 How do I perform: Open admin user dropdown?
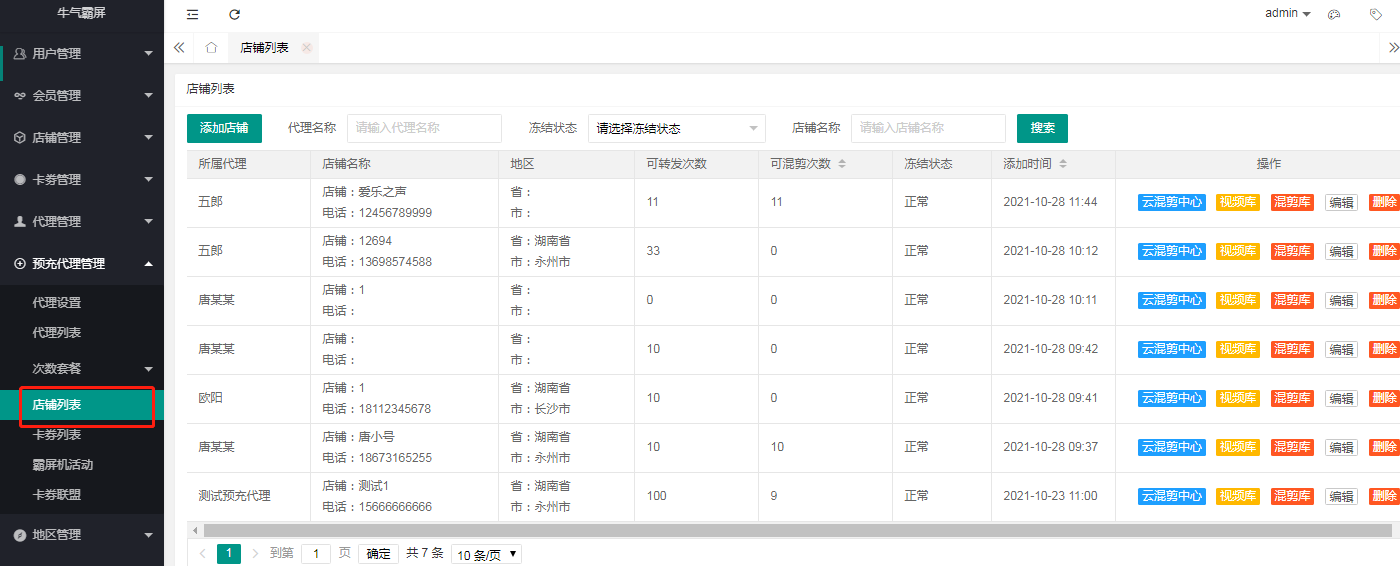(1288, 13)
